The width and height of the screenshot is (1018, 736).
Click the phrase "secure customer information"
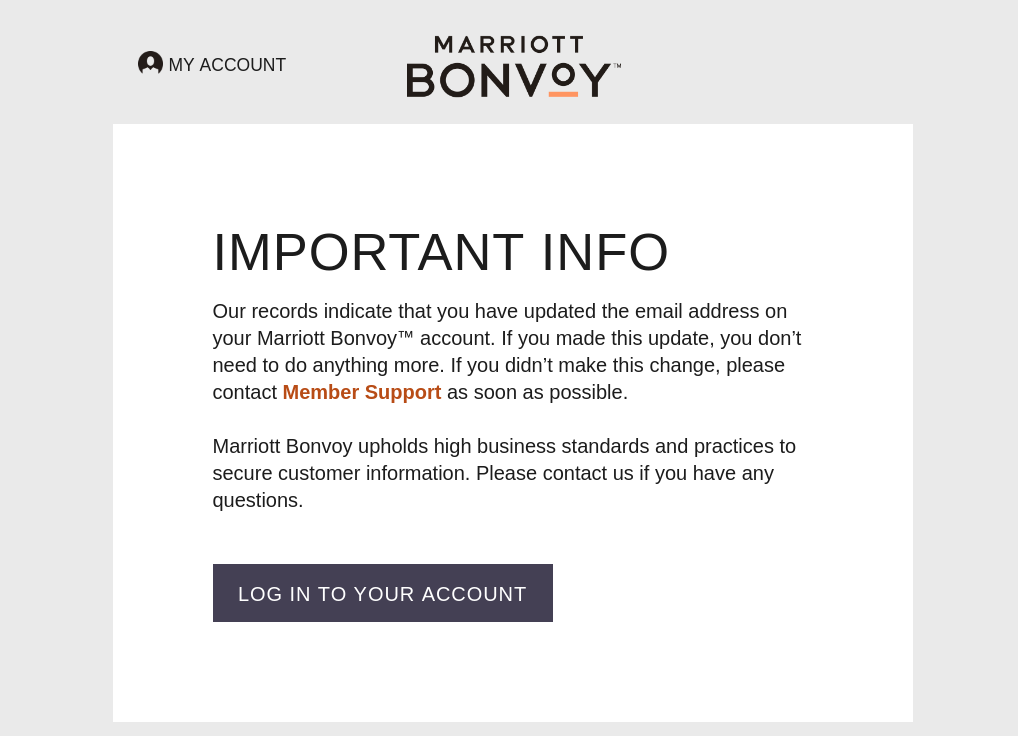click(x=340, y=473)
